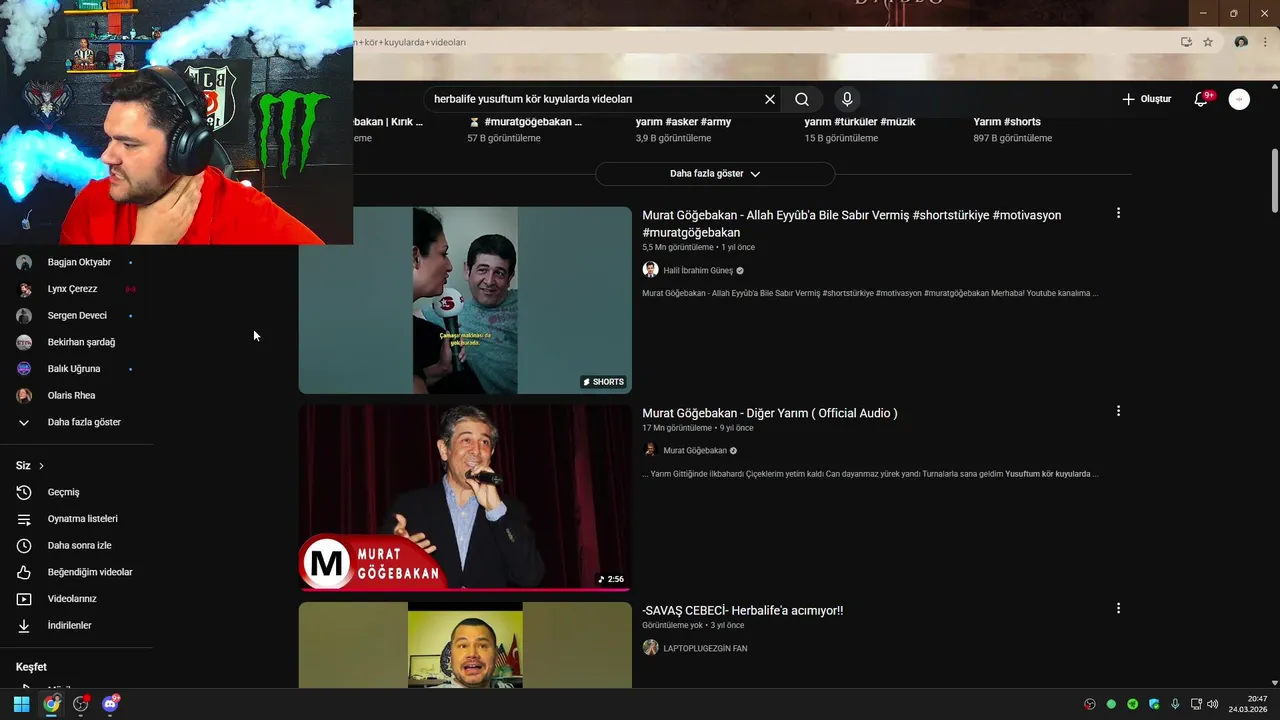
Task: Start voice search with the microphone icon
Action: point(847,99)
